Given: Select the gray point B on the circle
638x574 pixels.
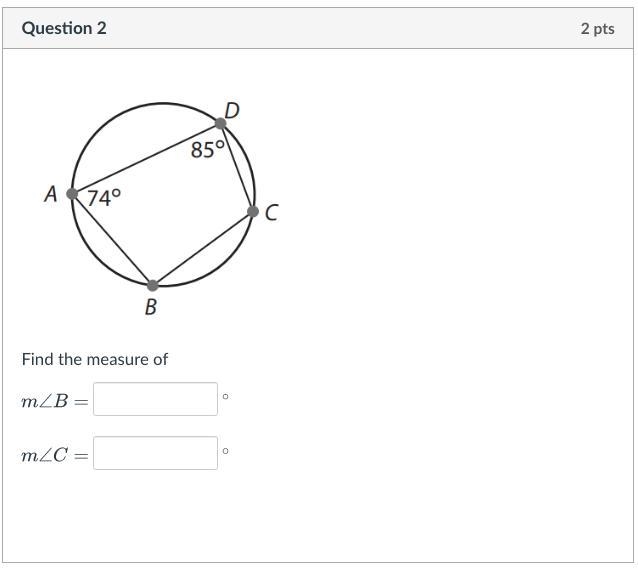Looking at the screenshot, I should coord(152,286).
